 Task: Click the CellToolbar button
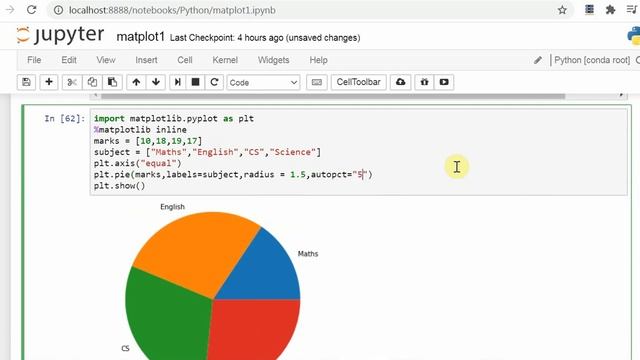(x=358, y=82)
